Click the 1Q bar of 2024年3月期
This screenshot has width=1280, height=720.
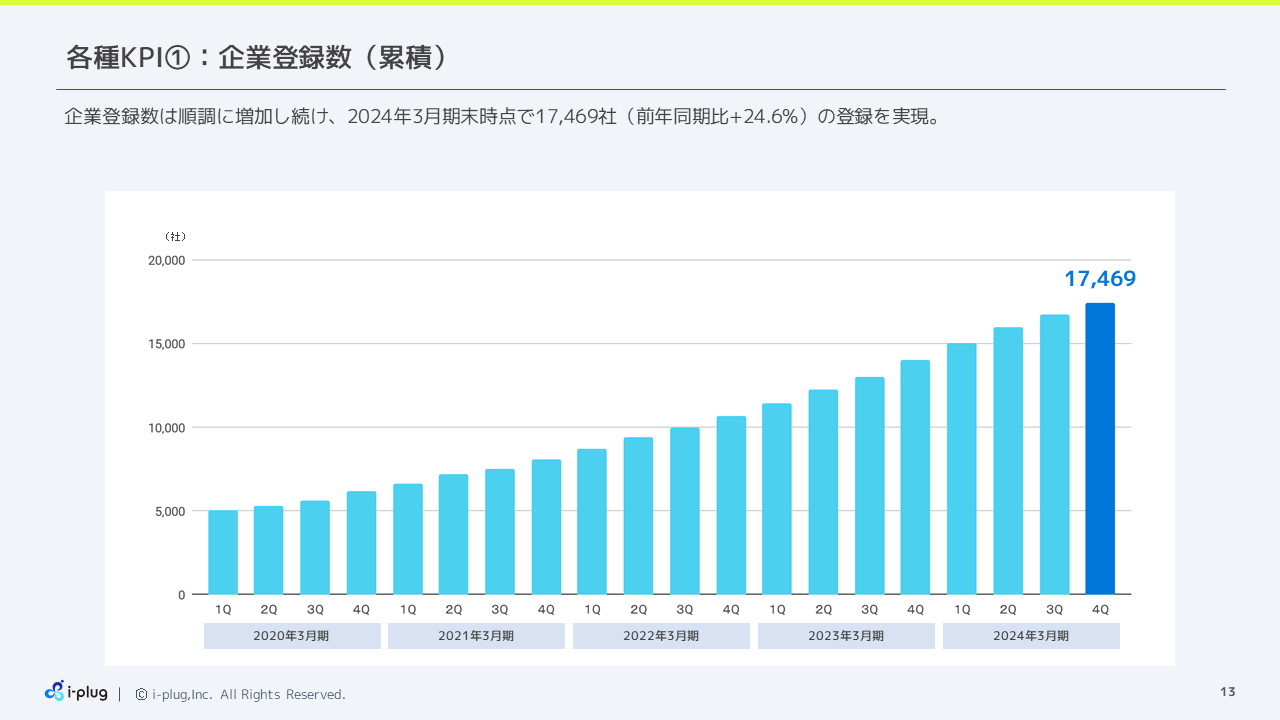961,468
